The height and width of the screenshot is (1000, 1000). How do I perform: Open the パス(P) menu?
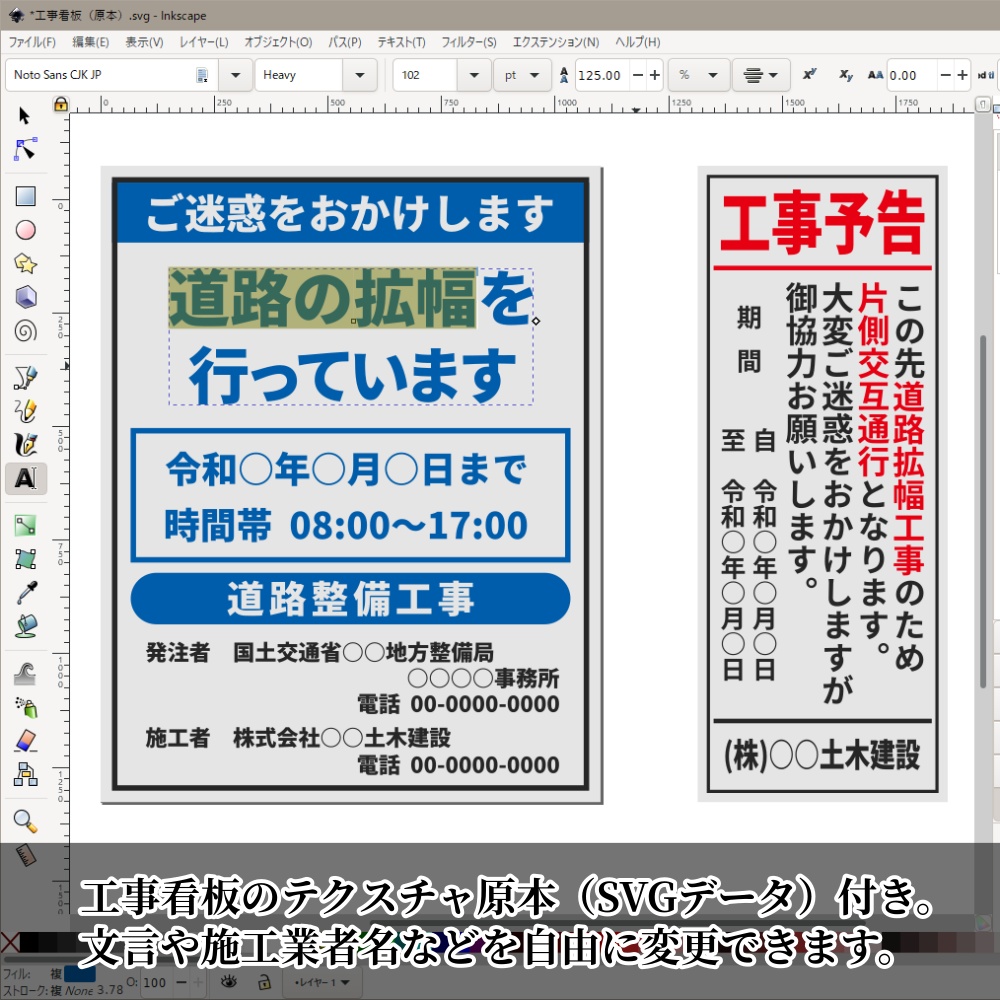click(345, 42)
